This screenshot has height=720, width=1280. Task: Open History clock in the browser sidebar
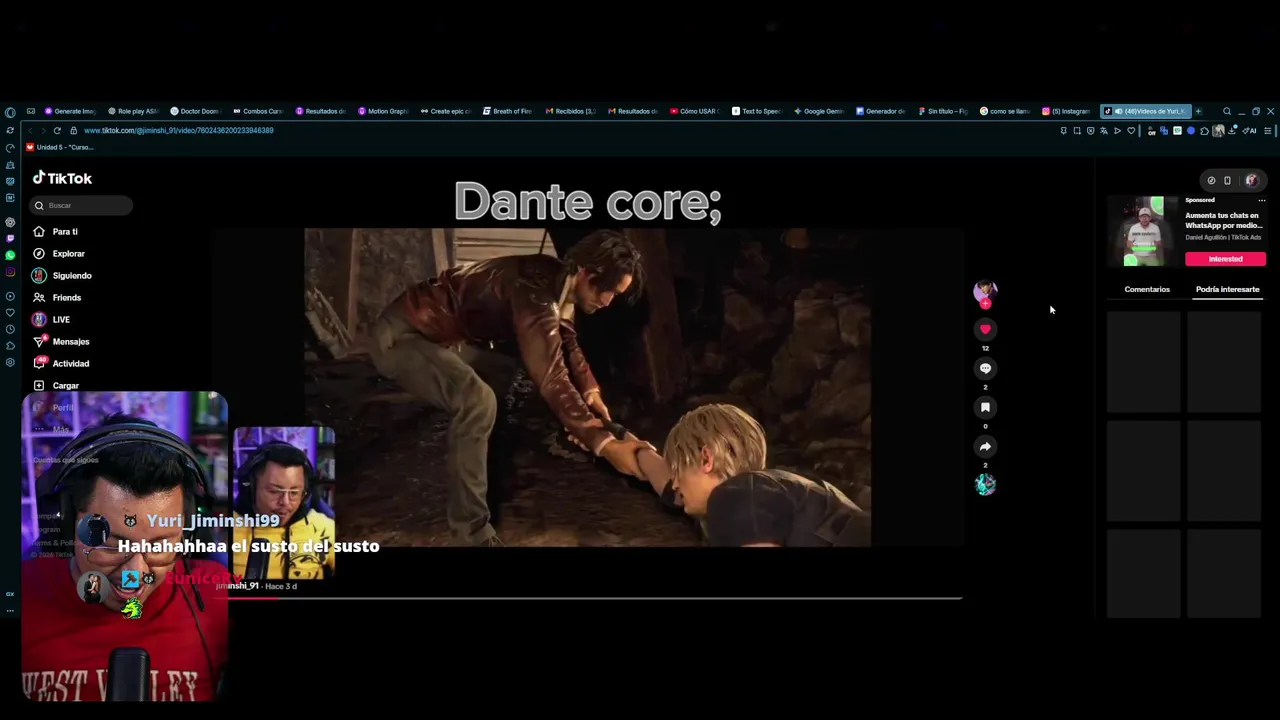10,329
